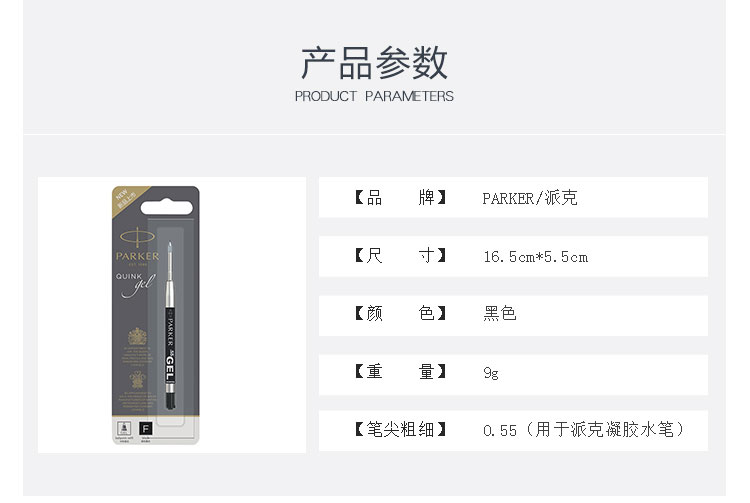Click the Parker refill product image
750x503 pixels.
pyautogui.click(x=155, y=315)
